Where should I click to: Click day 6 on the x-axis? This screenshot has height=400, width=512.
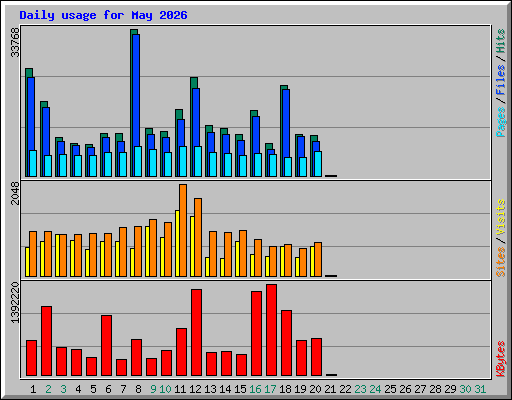click(x=108, y=389)
